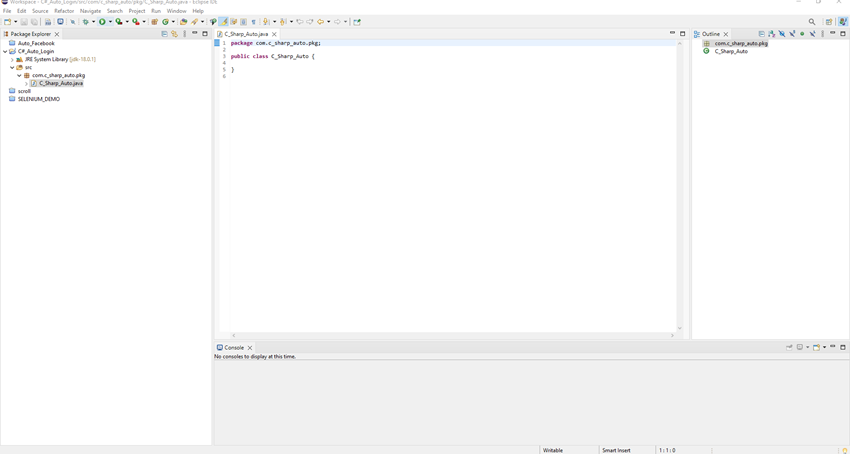Click the Debug bug icon
The width and height of the screenshot is (850, 454).
pyautogui.click(x=86, y=22)
